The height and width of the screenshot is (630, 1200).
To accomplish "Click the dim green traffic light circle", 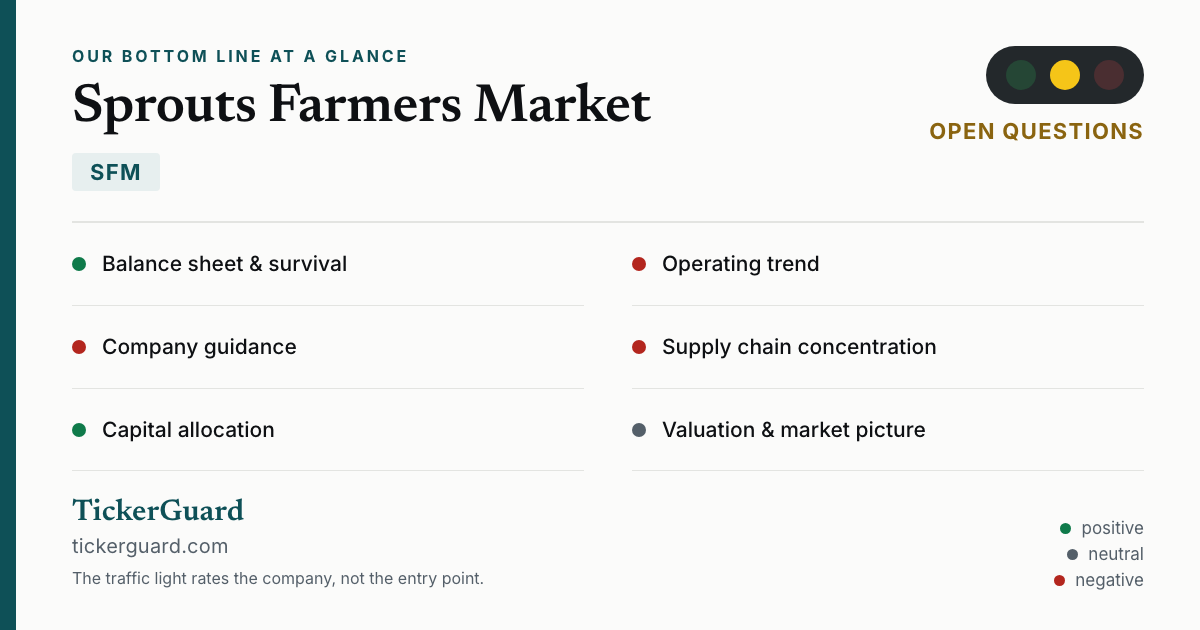I will point(1021,75).
